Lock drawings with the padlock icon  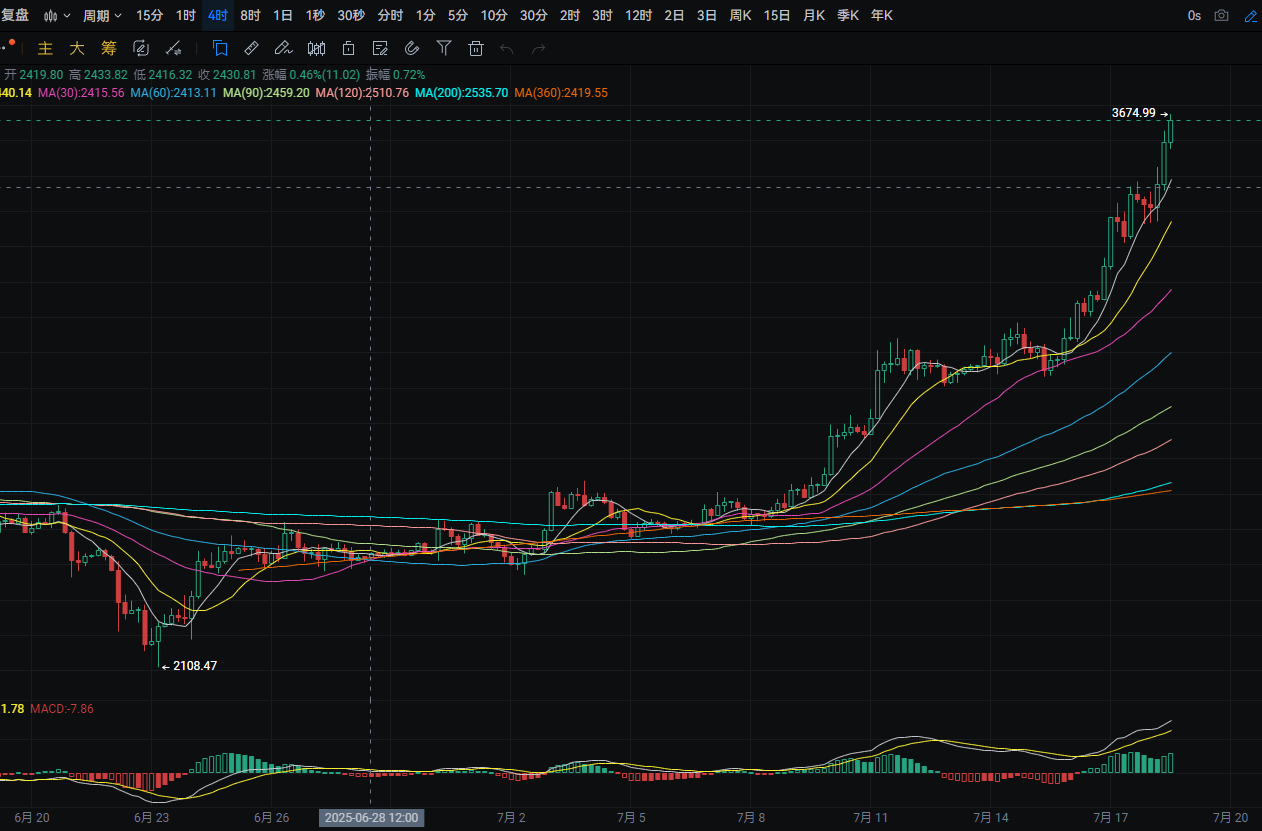[348, 48]
